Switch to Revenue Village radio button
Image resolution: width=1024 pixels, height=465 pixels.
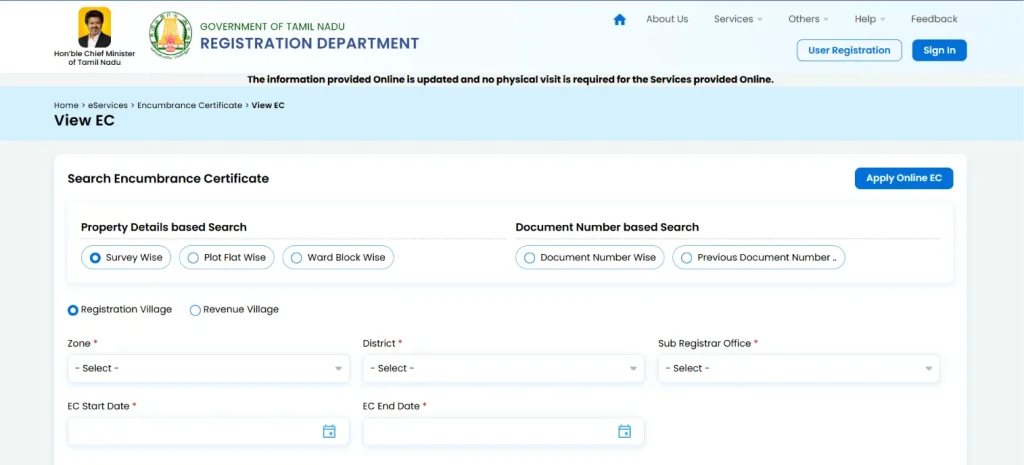[195, 310]
